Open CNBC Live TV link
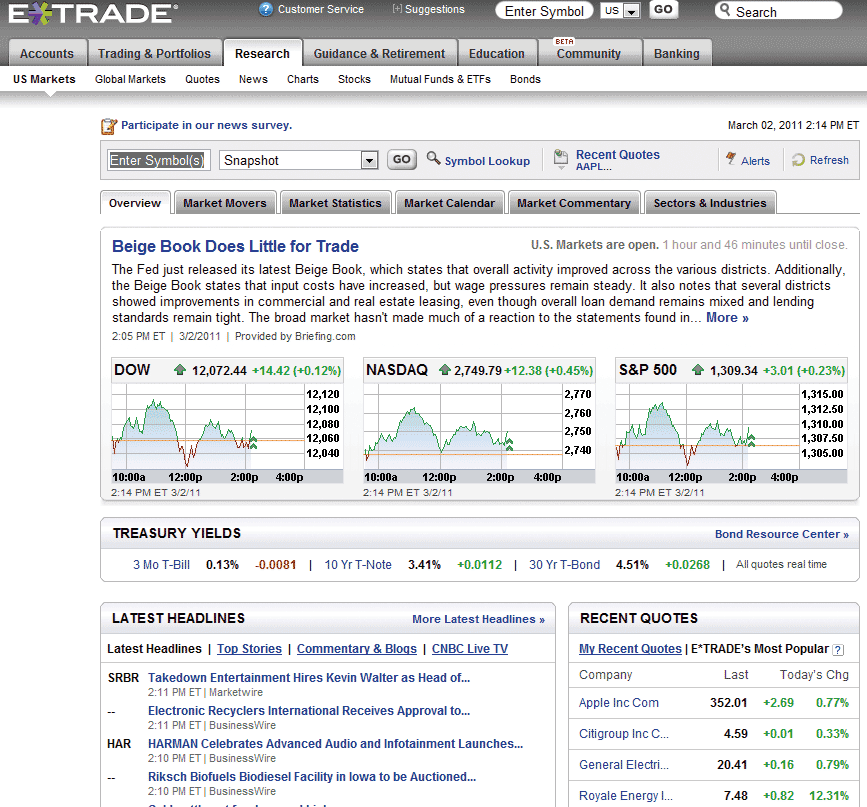The image size is (867, 807). click(x=469, y=649)
